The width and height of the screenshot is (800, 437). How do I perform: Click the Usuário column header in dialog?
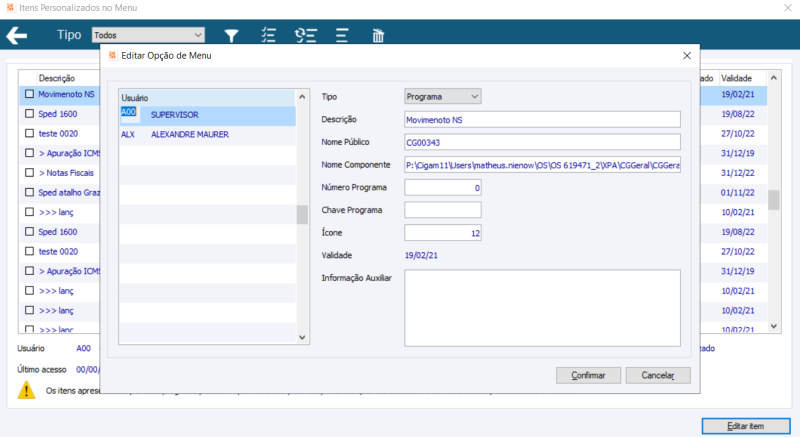pyautogui.click(x=207, y=98)
